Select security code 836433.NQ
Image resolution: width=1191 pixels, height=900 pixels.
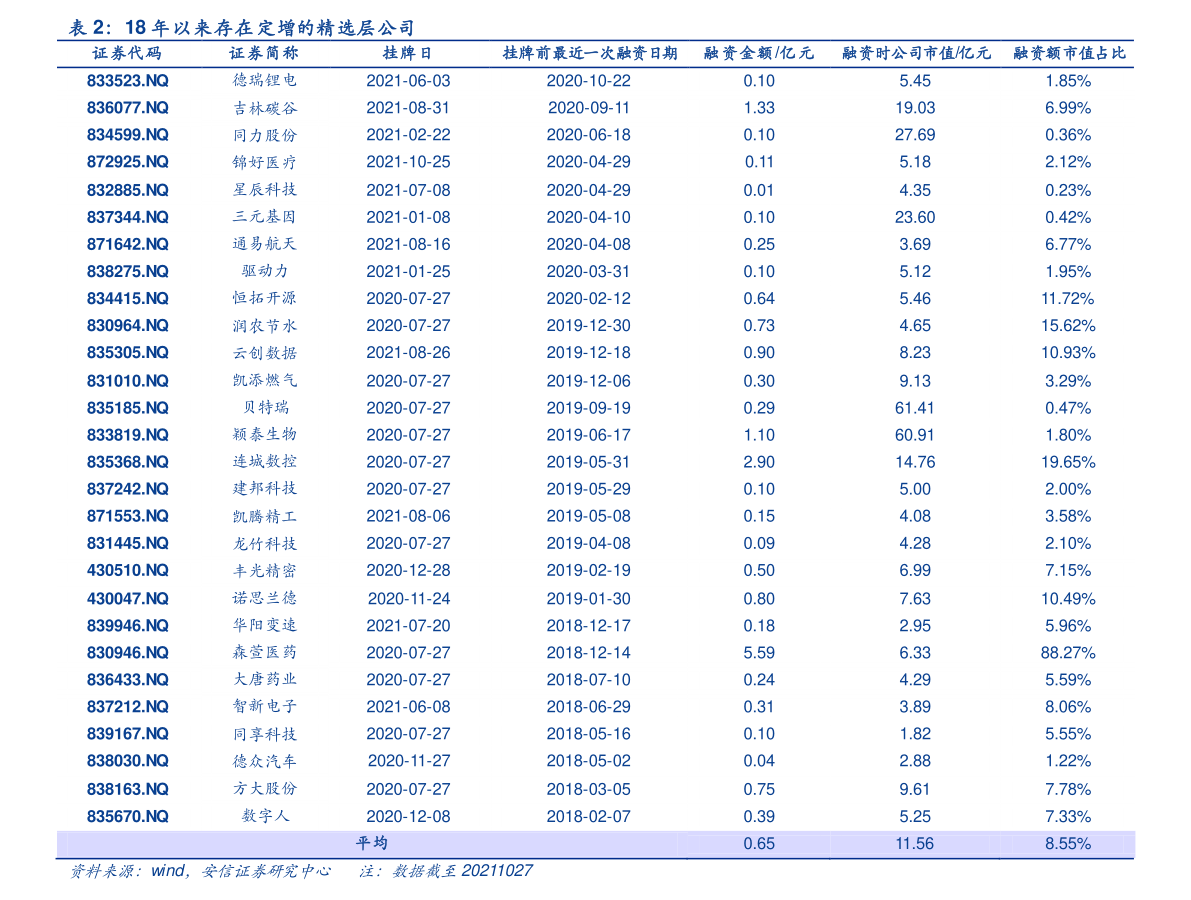[128, 680]
